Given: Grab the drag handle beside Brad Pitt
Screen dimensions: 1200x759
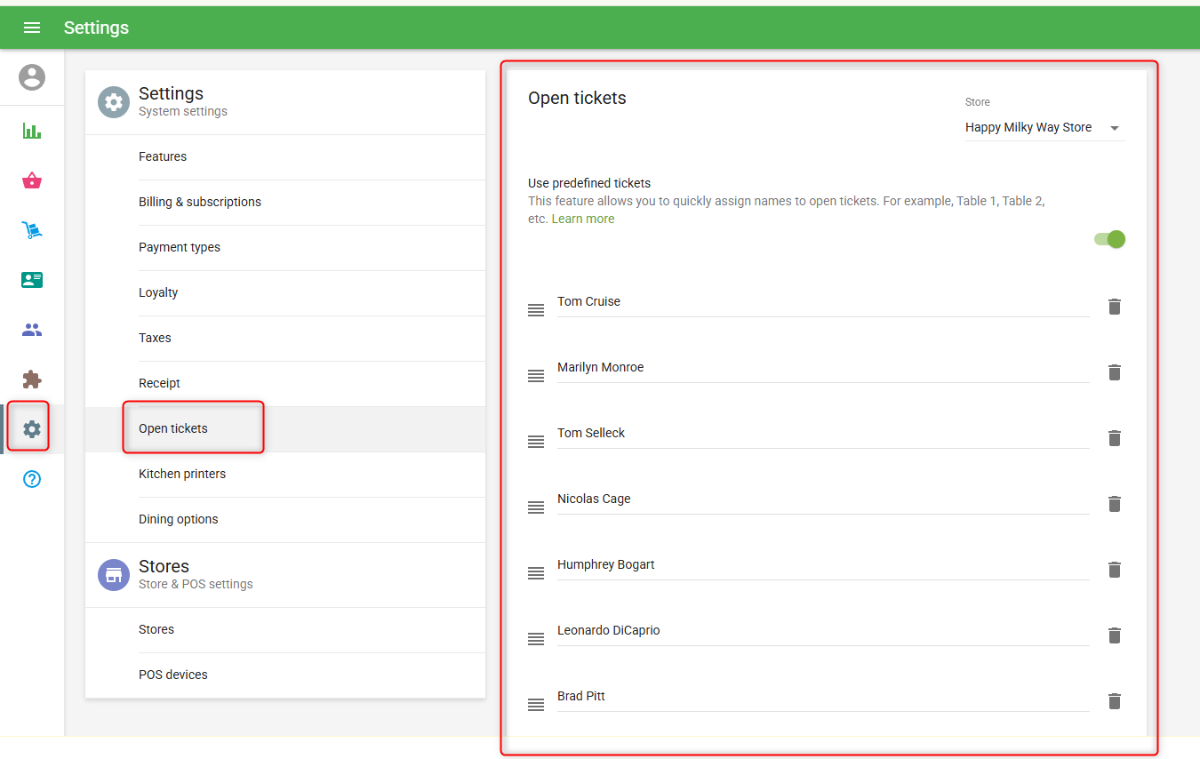Looking at the screenshot, I should [536, 704].
